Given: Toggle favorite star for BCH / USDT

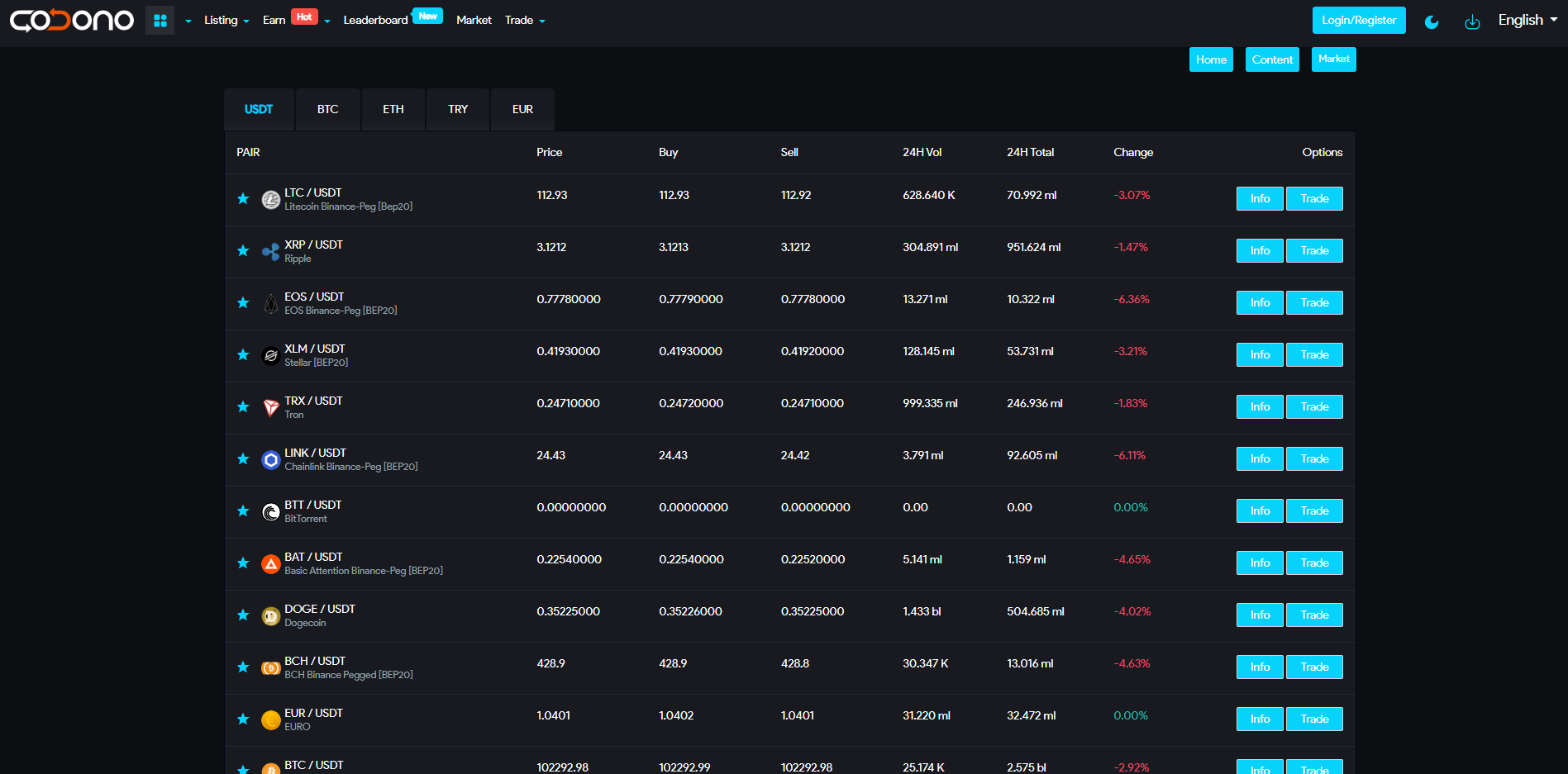Looking at the screenshot, I should coord(243,667).
